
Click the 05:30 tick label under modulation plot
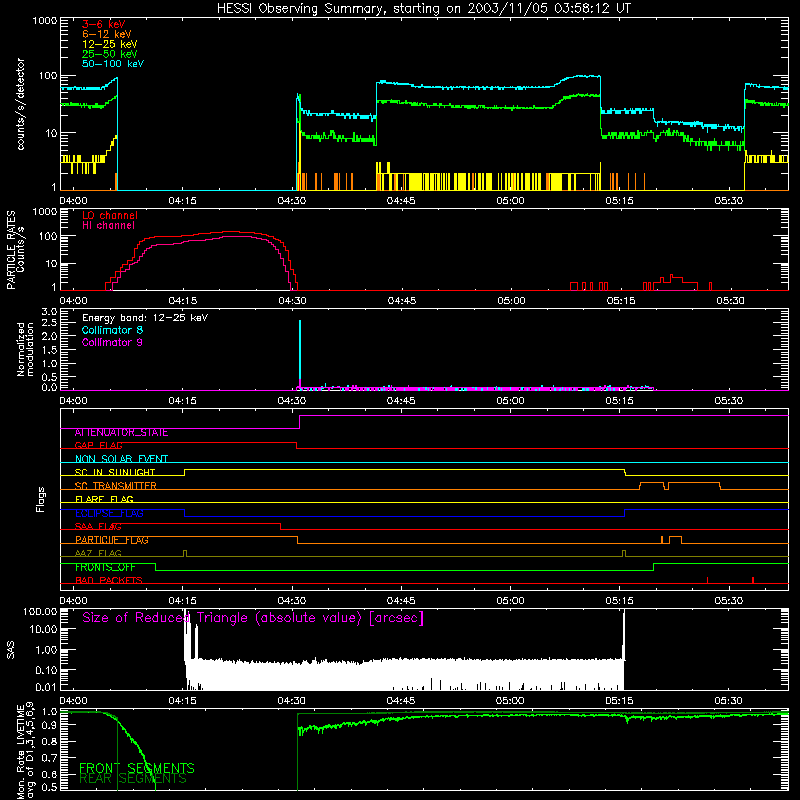[729, 401]
